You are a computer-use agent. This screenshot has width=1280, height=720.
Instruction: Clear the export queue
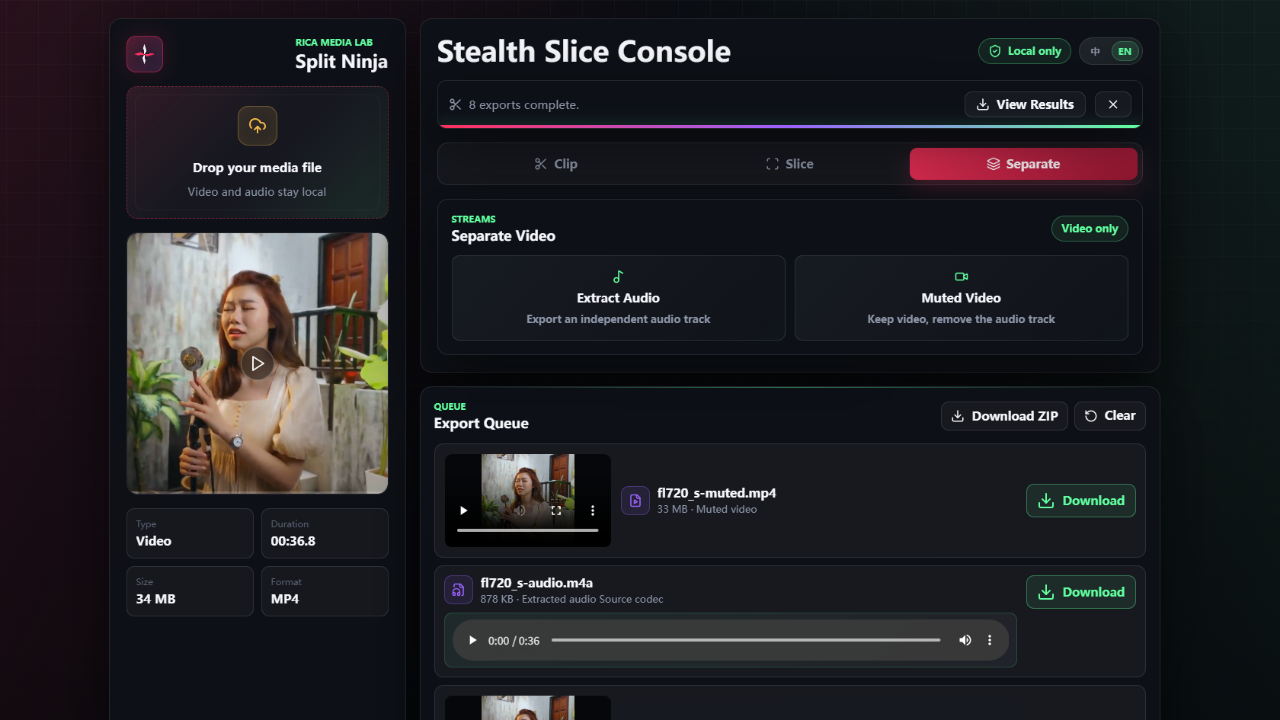pos(1110,416)
